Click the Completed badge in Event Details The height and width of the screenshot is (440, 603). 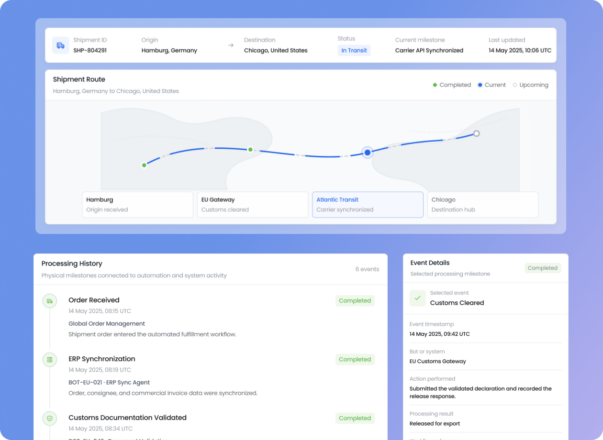(543, 268)
